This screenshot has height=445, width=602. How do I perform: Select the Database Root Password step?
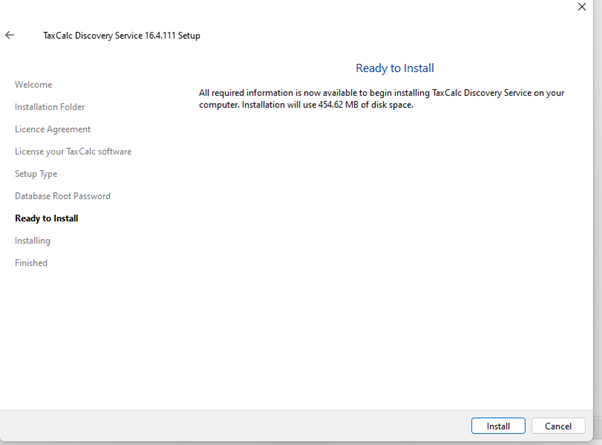[63, 196]
